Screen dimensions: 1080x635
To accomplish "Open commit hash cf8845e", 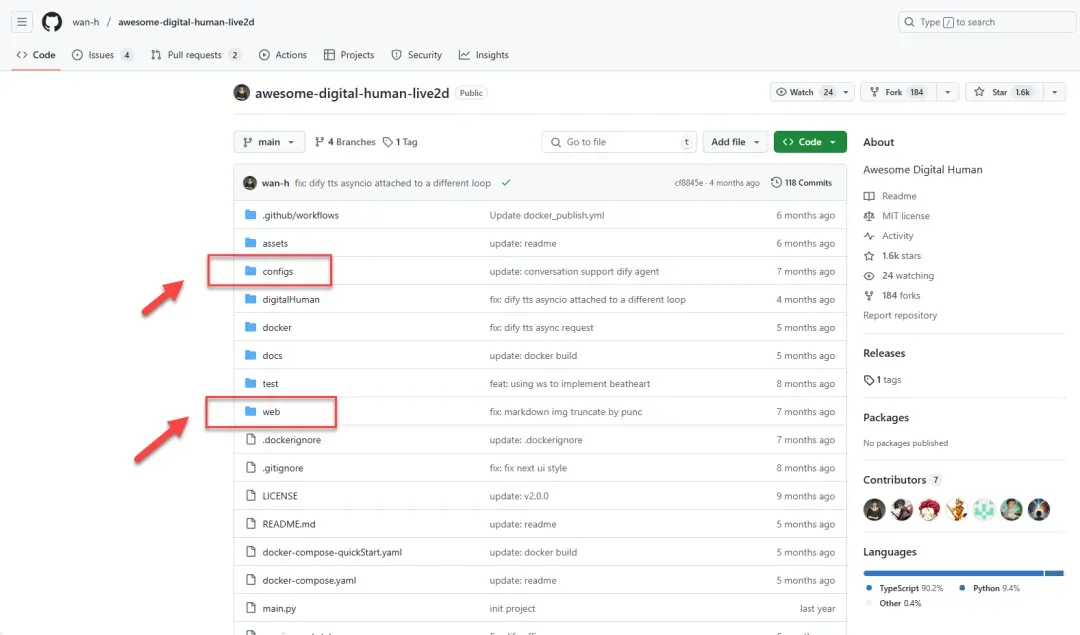I will pyautogui.click(x=689, y=183).
